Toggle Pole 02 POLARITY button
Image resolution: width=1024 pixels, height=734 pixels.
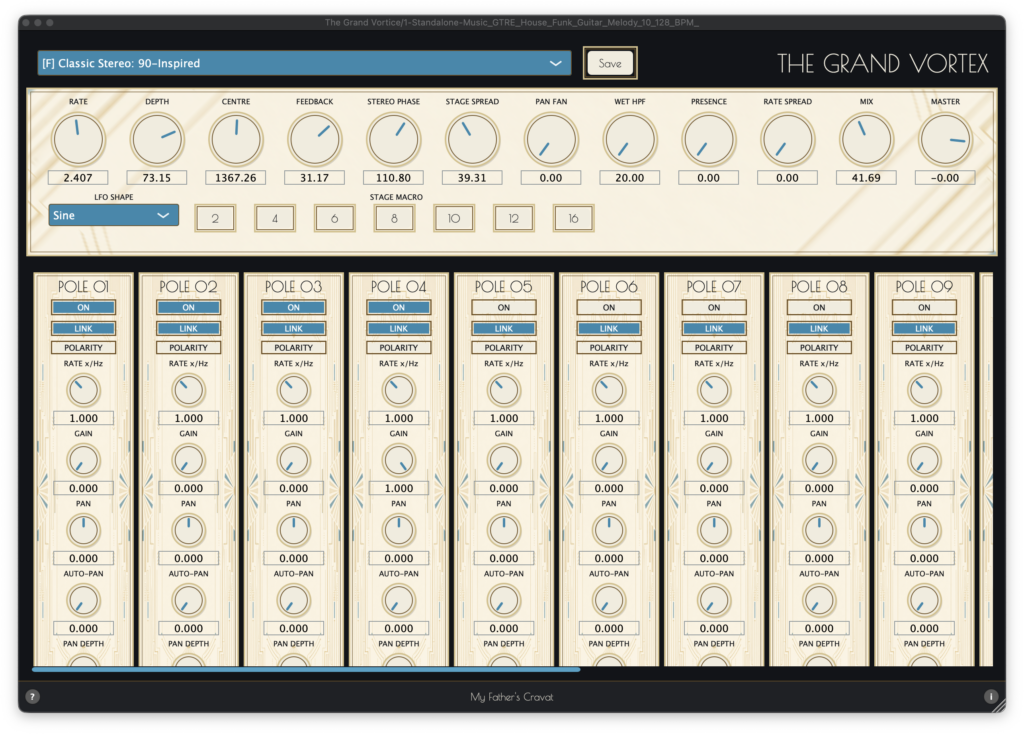(x=189, y=347)
